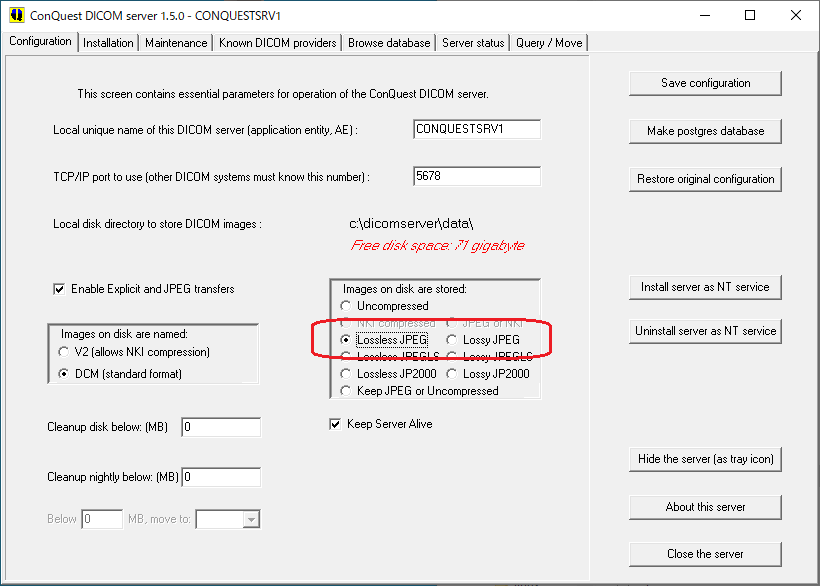Focus Cleanup disk below (MB) field
This screenshot has height=586, width=820.
[x=221, y=427]
